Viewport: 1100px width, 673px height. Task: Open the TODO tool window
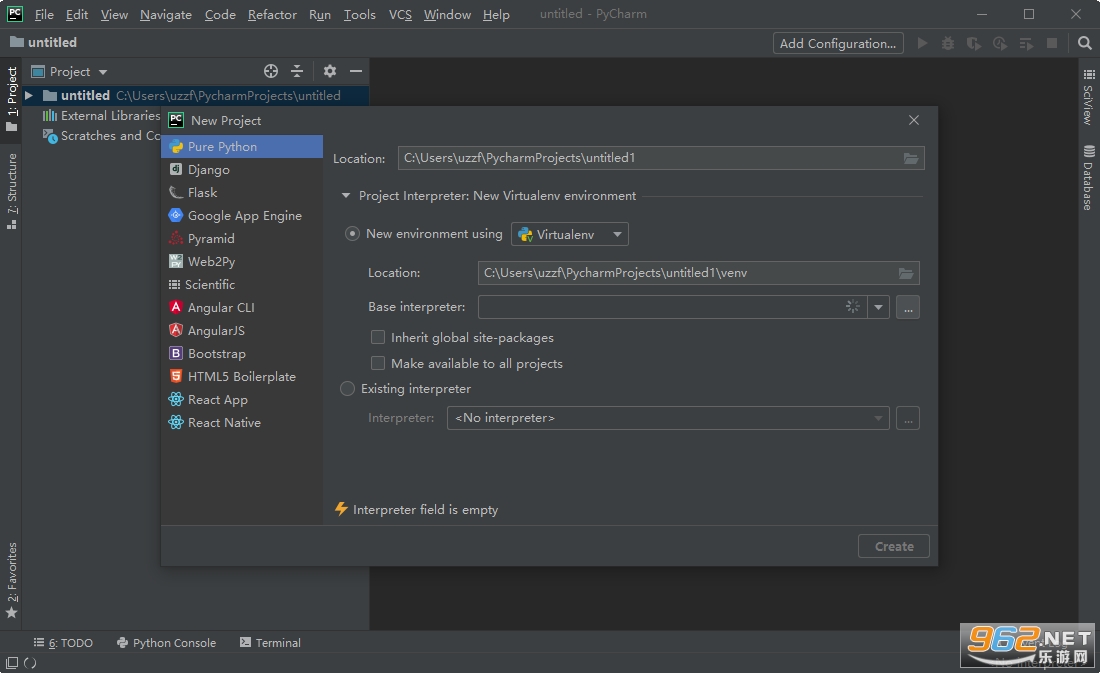63,643
